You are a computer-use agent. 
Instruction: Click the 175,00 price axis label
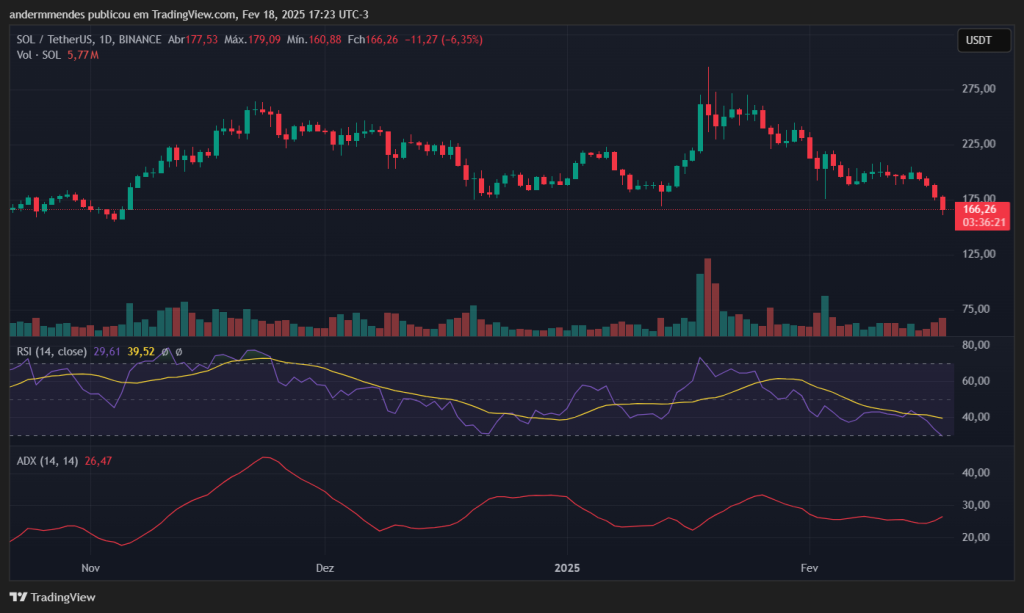point(978,197)
